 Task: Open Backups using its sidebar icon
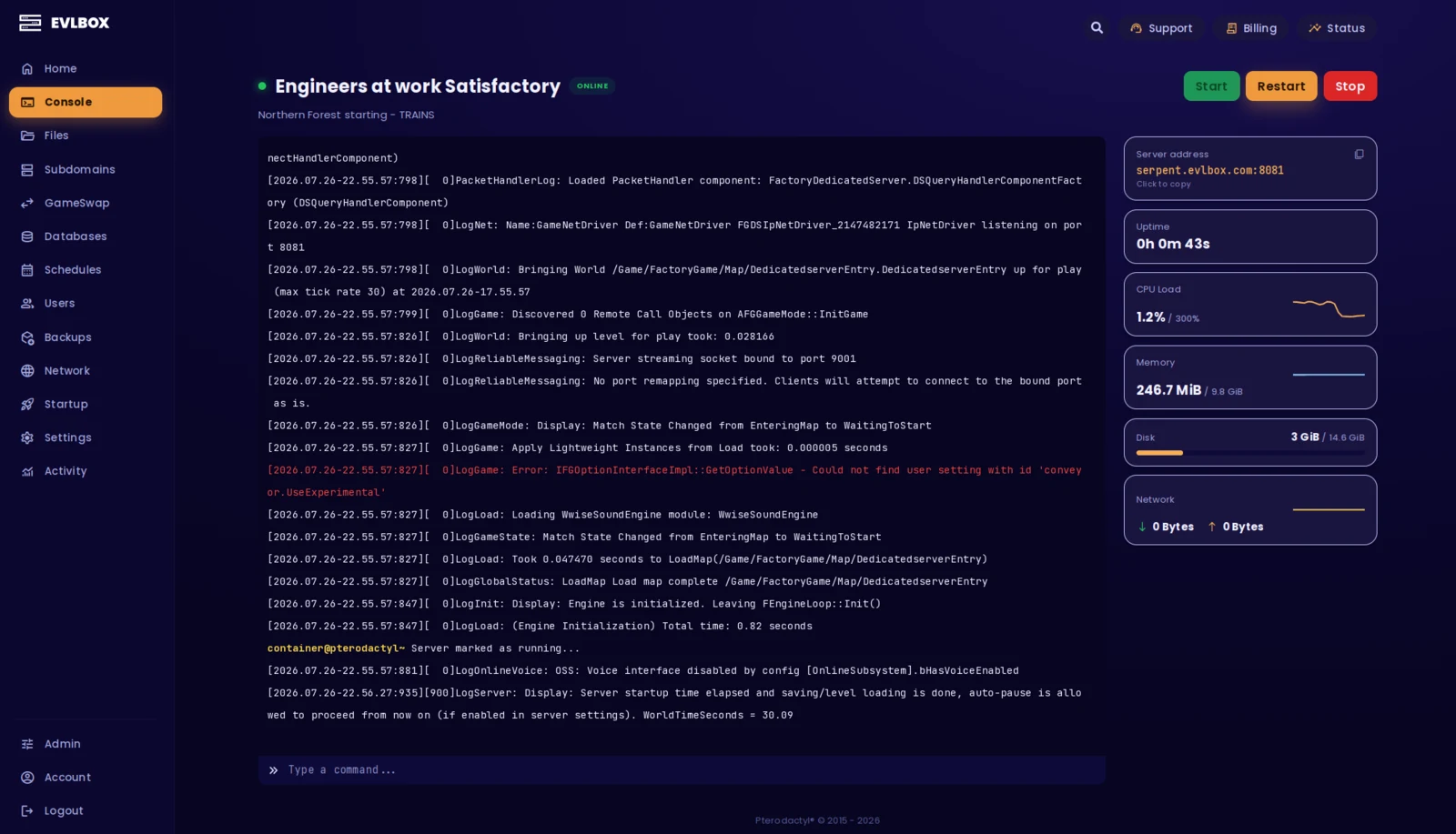point(27,337)
